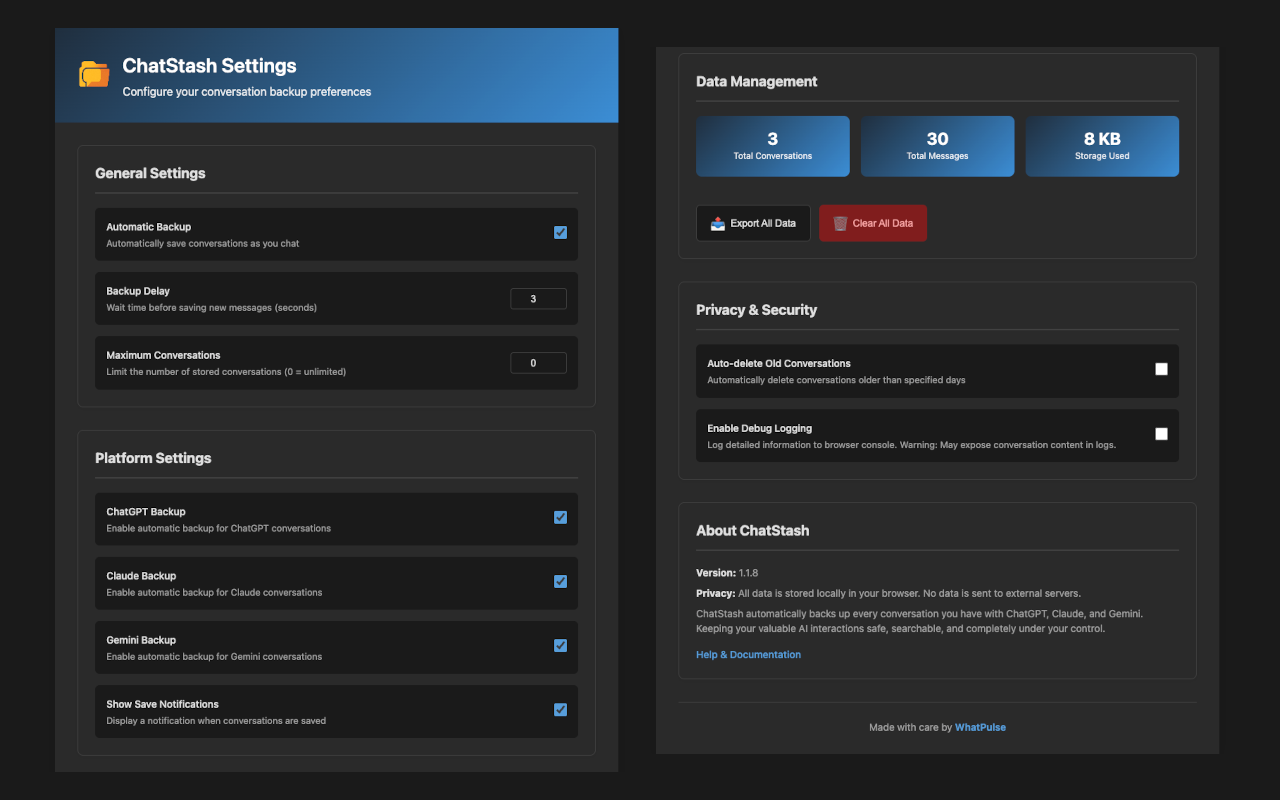The width and height of the screenshot is (1280, 800).
Task: Check Enable Debug Logging box
Action: pyautogui.click(x=1161, y=434)
